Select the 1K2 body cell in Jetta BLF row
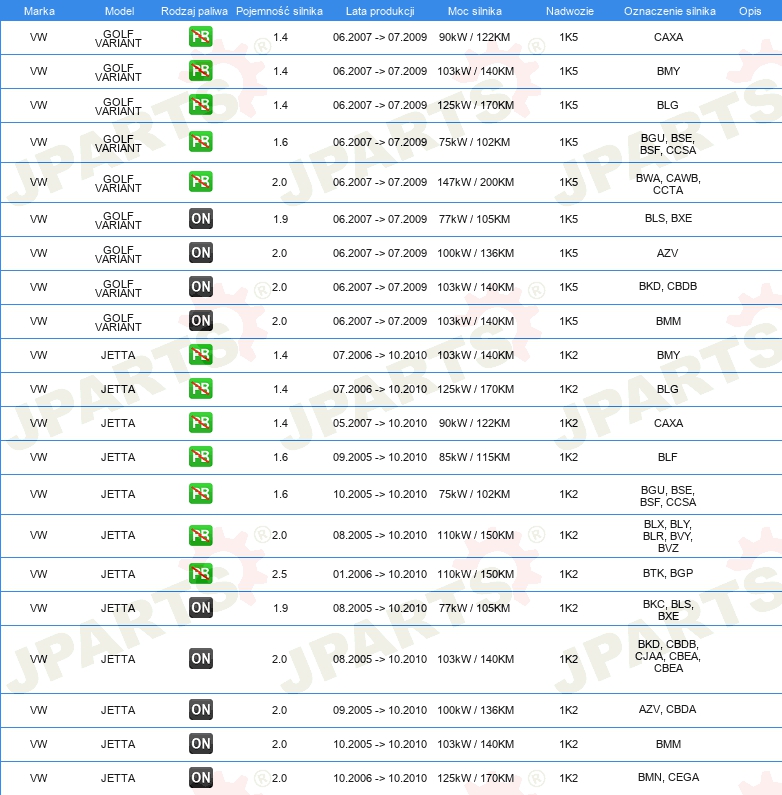 click(568, 457)
